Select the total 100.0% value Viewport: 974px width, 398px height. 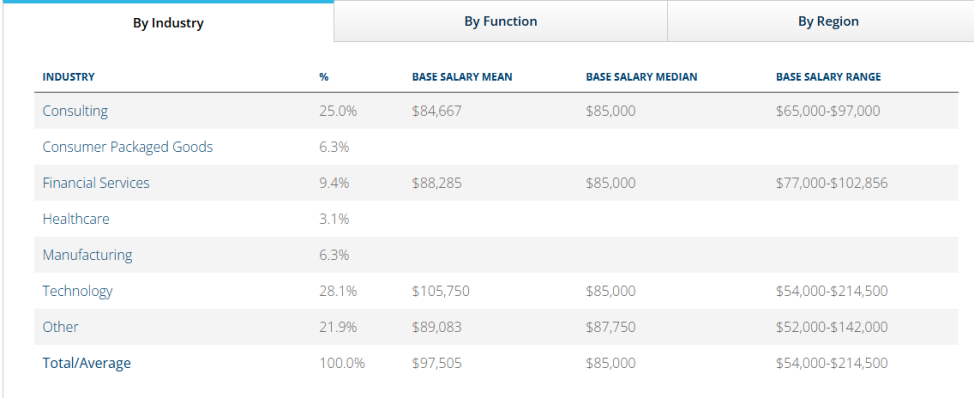(342, 363)
